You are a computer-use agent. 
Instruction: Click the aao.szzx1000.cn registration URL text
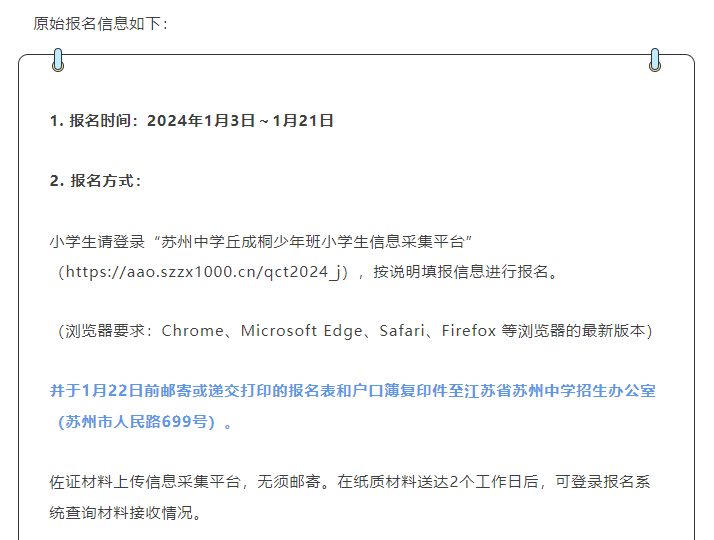203,272
